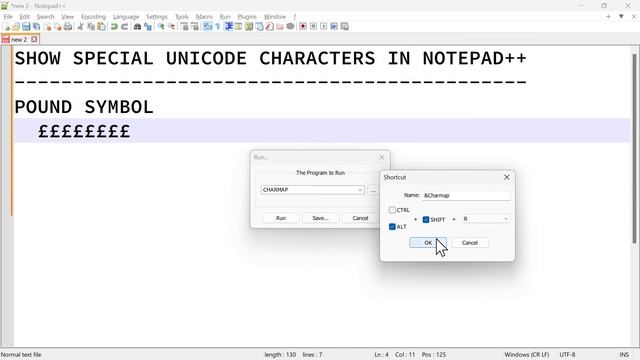Open the Search menu
The height and width of the screenshot is (360, 640).
pos(45,17)
